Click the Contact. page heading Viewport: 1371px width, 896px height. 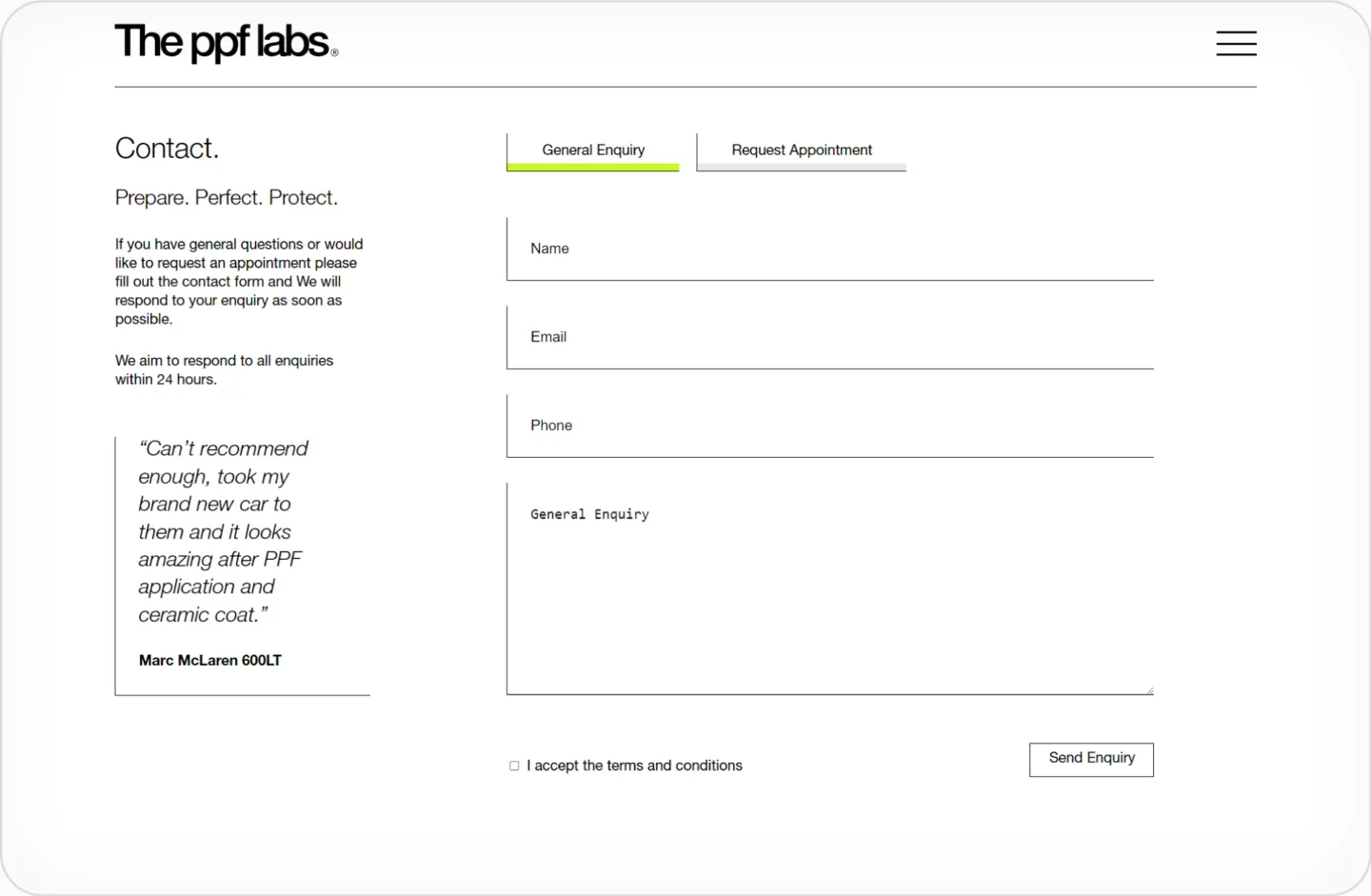pyautogui.click(x=167, y=149)
